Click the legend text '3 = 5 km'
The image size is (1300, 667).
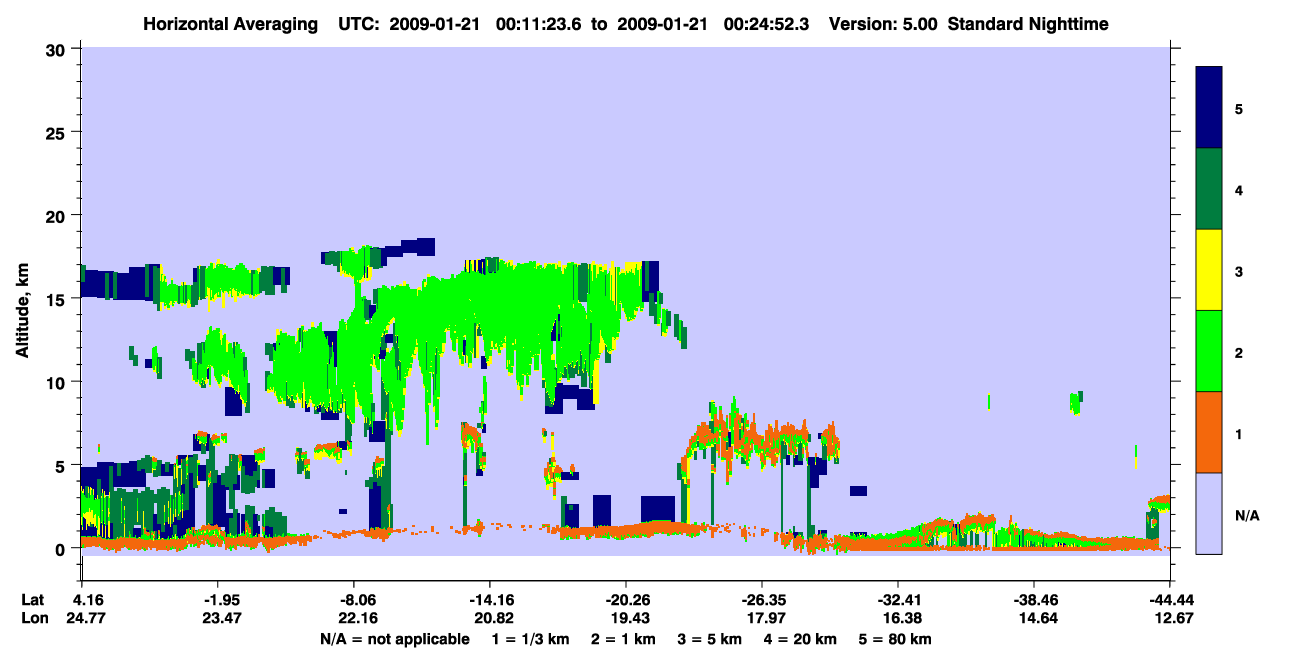(x=712, y=639)
